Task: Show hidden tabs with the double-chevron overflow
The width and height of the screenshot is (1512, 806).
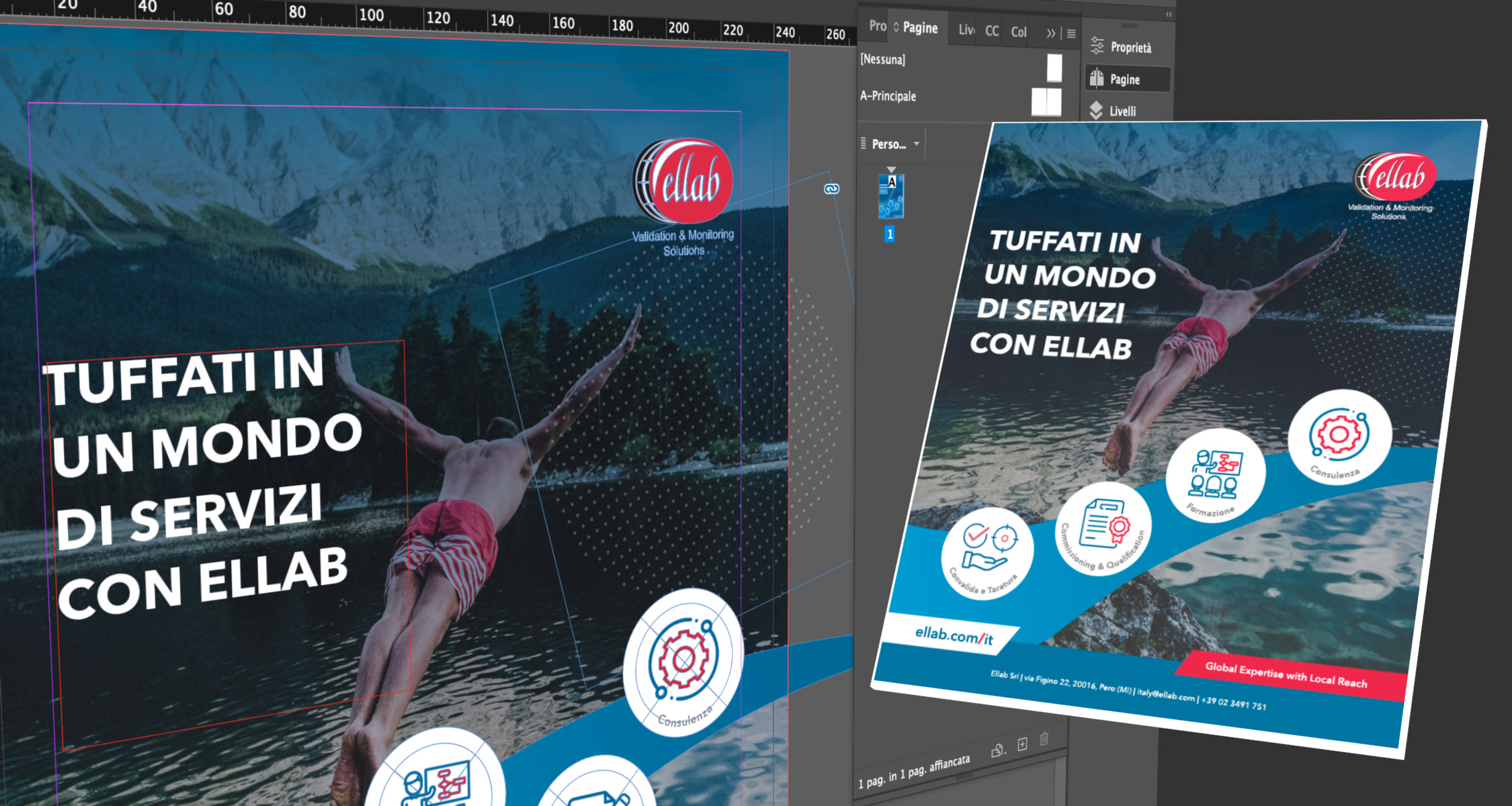Action: 1050,33
